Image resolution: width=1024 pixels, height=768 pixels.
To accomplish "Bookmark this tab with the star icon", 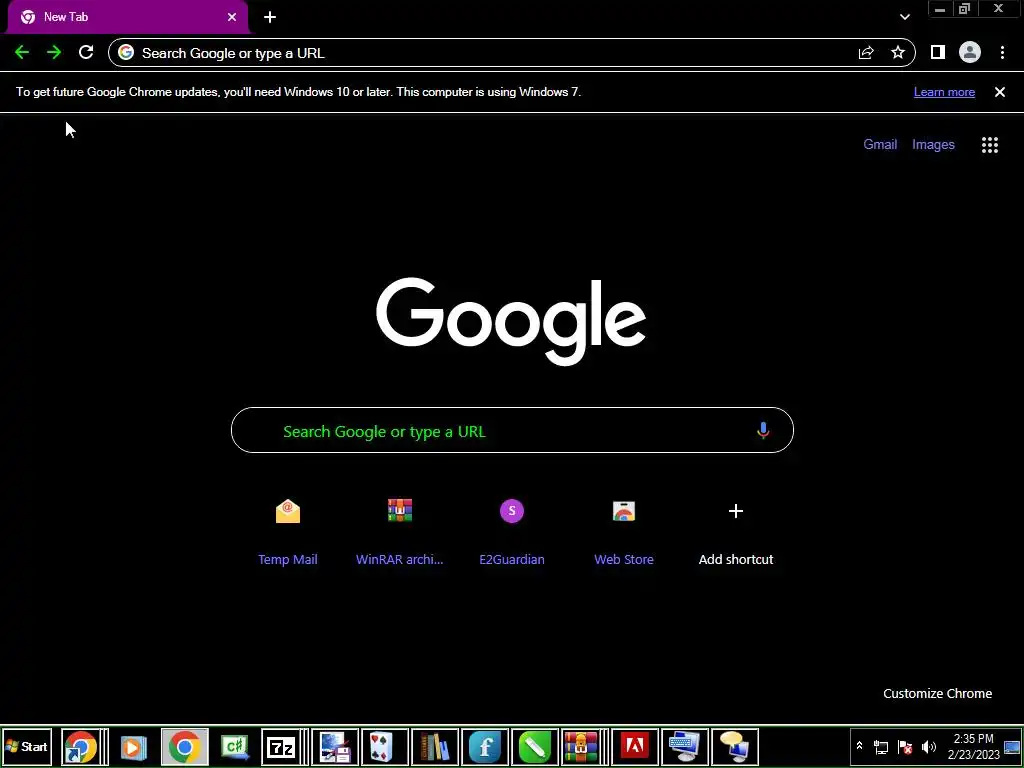I will click(898, 53).
